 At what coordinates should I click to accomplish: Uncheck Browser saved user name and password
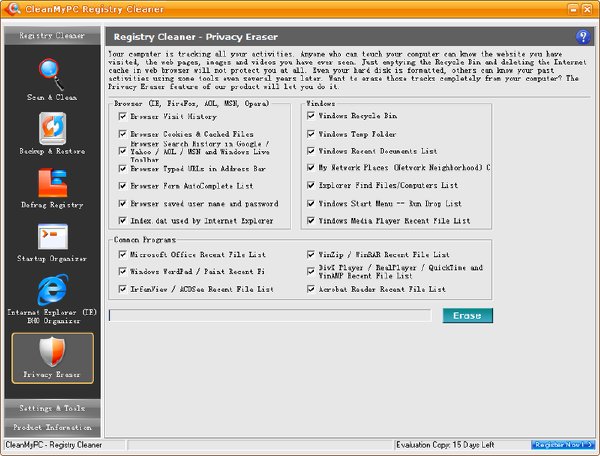click(122, 204)
